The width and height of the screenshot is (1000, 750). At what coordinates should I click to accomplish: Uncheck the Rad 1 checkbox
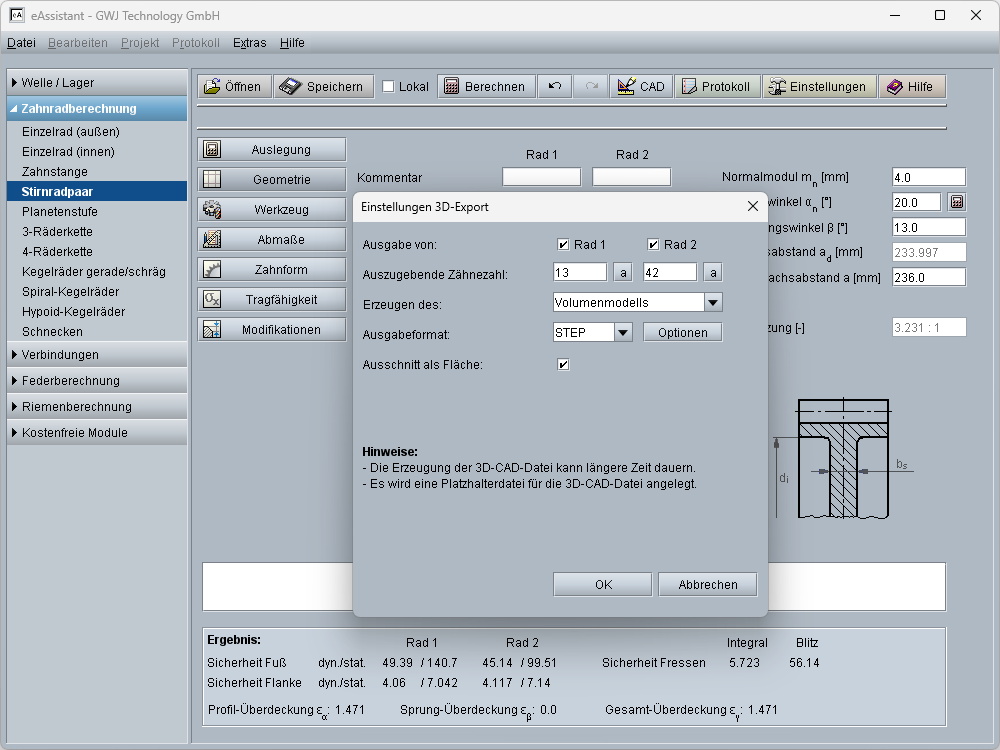tap(564, 245)
